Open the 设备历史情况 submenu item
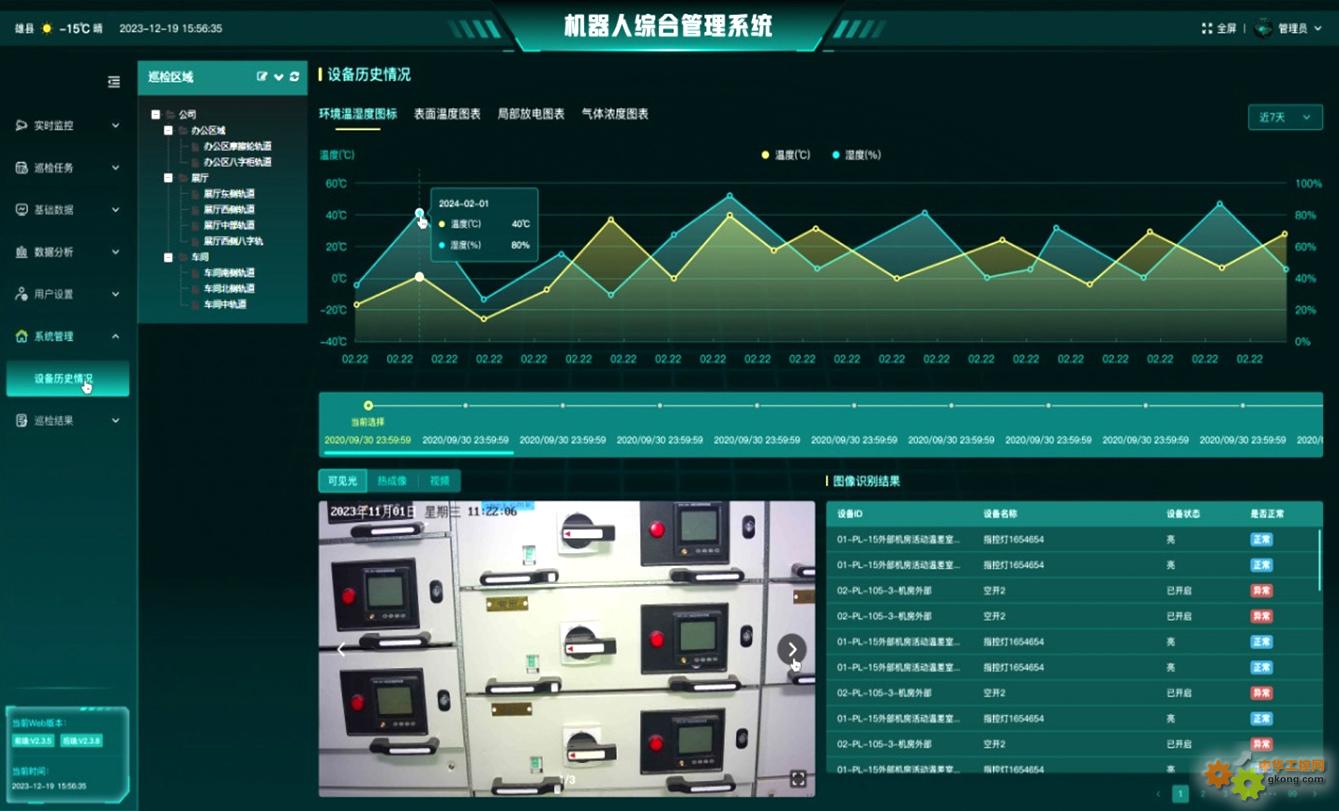 coord(68,379)
